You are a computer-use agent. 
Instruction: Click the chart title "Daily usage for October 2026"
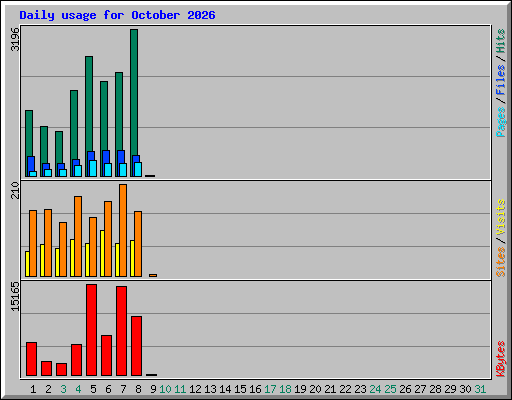117,15
